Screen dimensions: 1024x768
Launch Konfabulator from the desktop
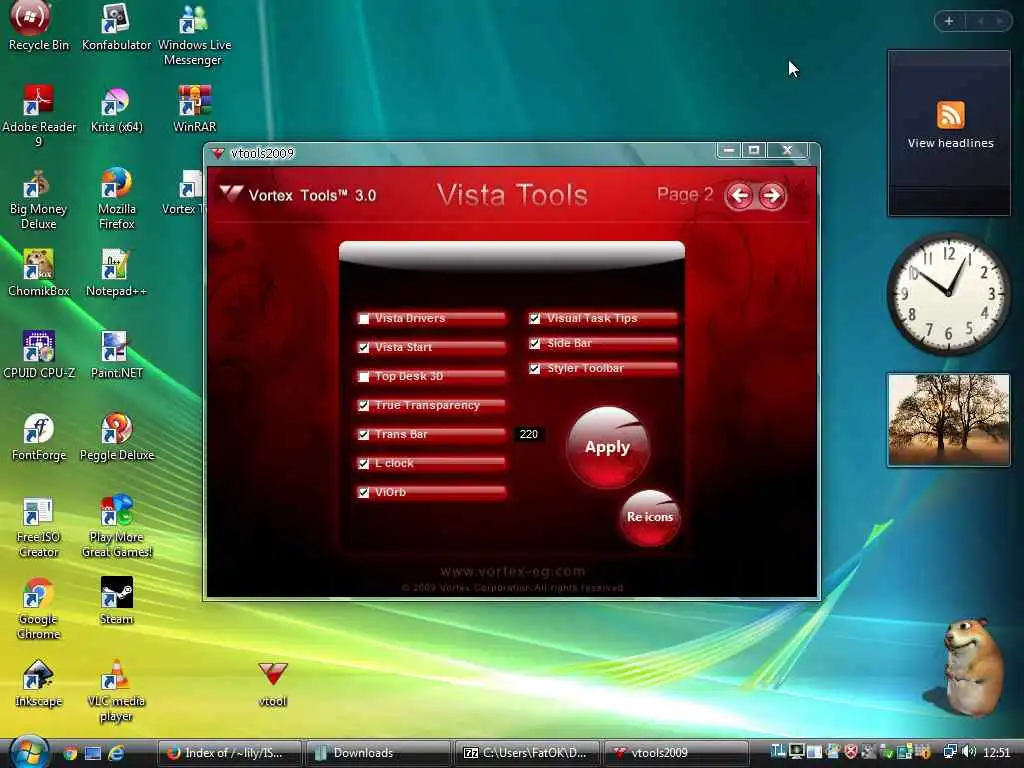point(116,26)
